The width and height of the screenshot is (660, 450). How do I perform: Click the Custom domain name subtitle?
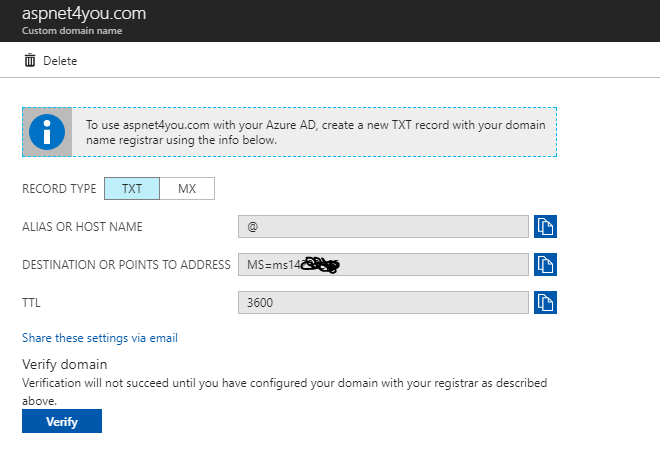pyautogui.click(x=72, y=31)
